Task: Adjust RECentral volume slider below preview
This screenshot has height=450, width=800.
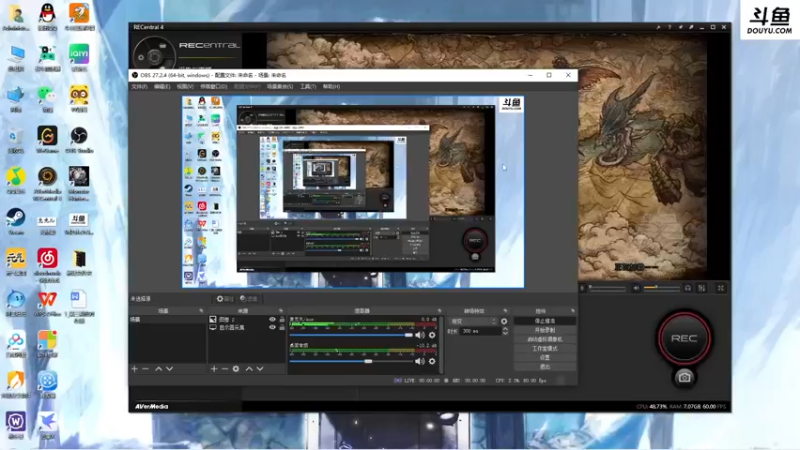Action: point(662,288)
